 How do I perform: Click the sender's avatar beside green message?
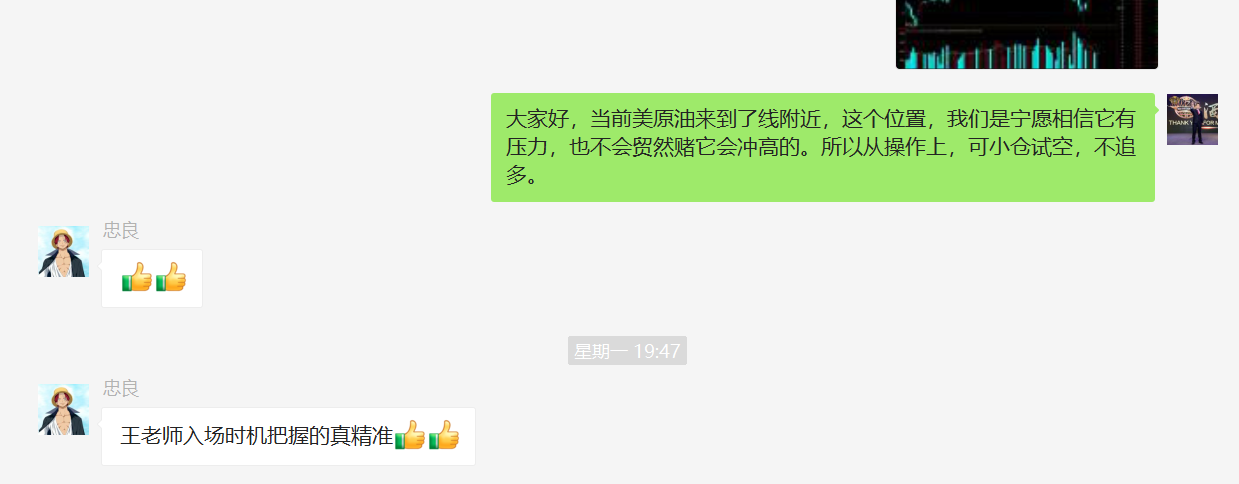1192,120
